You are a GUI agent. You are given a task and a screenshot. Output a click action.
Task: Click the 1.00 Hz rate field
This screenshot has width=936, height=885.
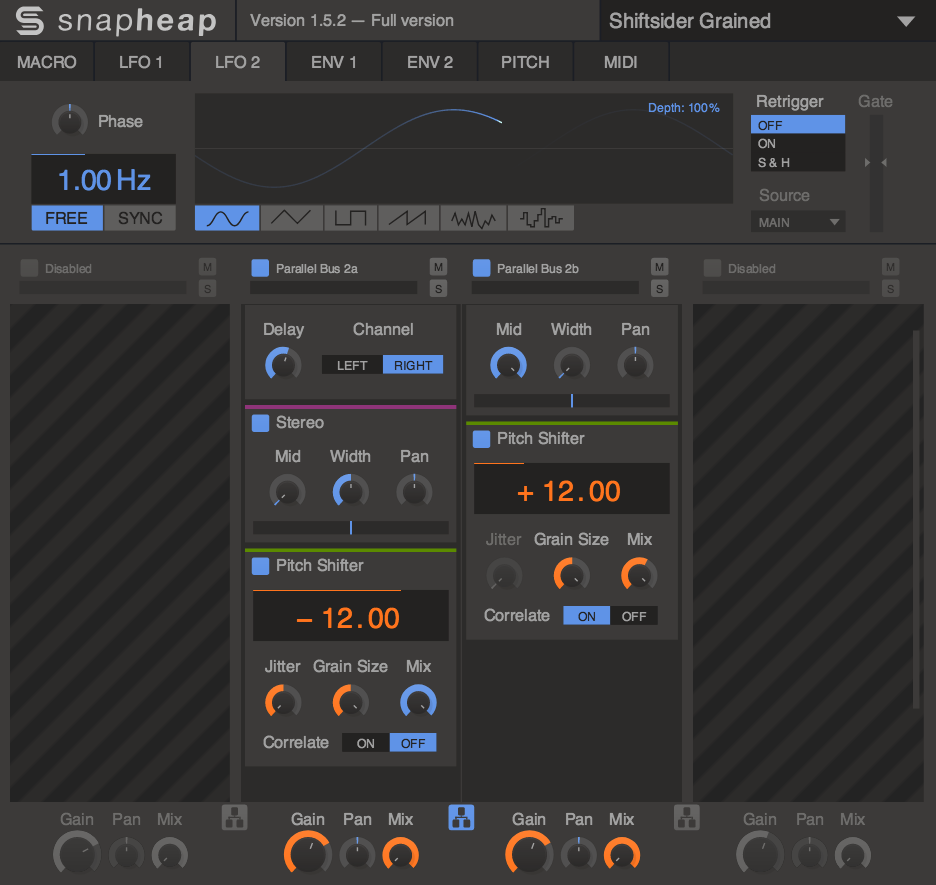pos(103,180)
